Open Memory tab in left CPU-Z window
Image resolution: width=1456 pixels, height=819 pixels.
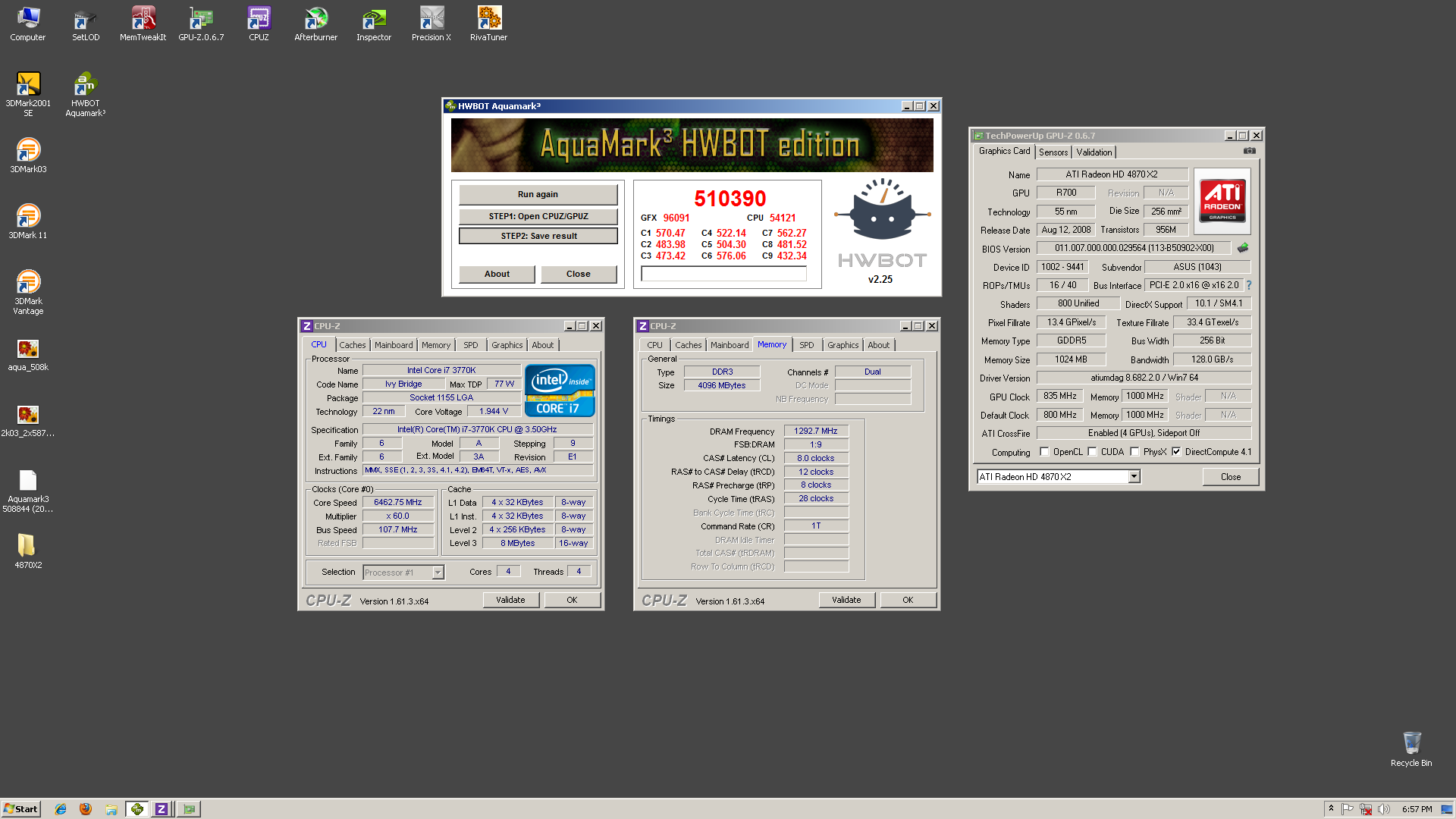click(436, 345)
